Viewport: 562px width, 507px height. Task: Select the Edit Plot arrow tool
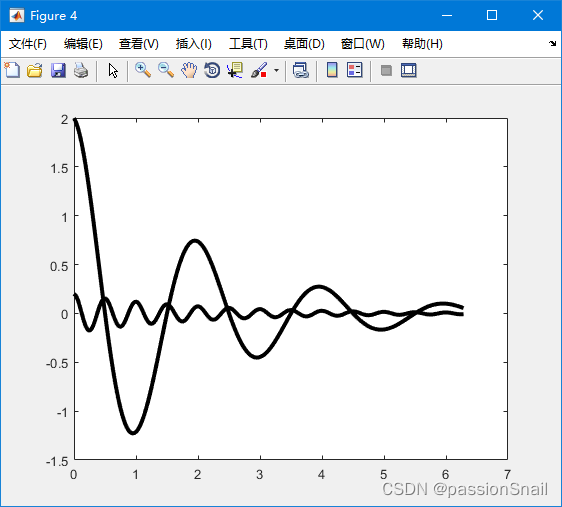coord(113,71)
